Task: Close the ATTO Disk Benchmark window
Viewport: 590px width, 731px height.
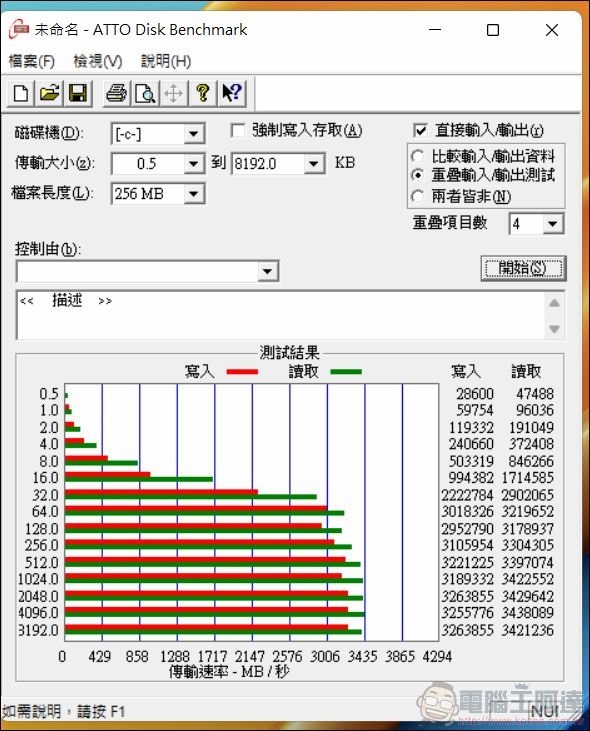Action: click(x=552, y=30)
